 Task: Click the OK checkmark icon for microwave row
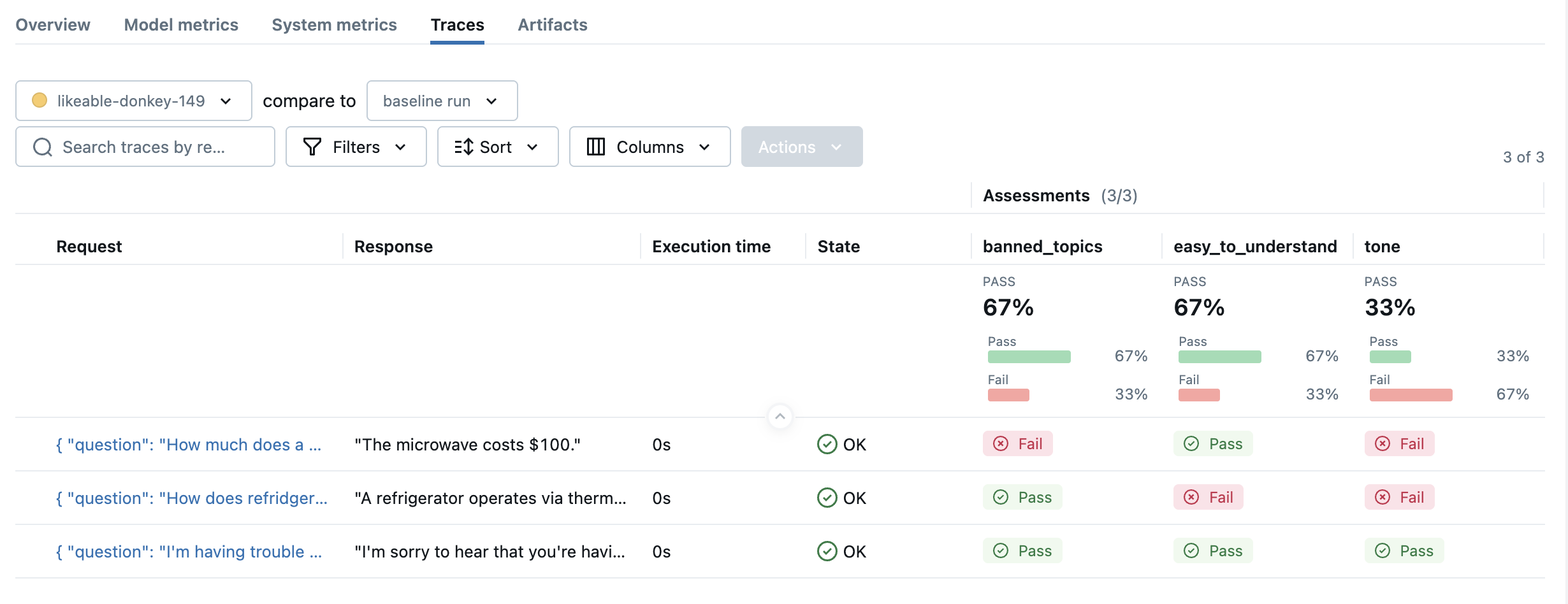[x=827, y=444]
